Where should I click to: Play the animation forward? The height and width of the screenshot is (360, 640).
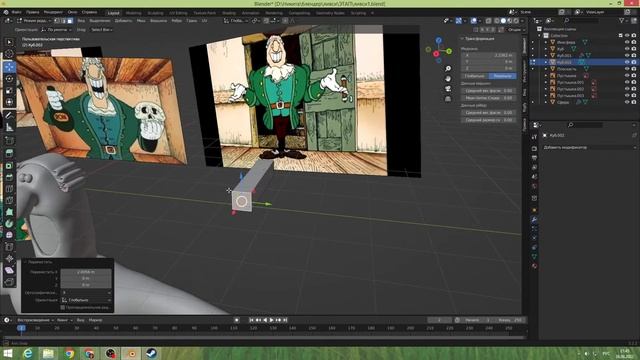coord(272,320)
